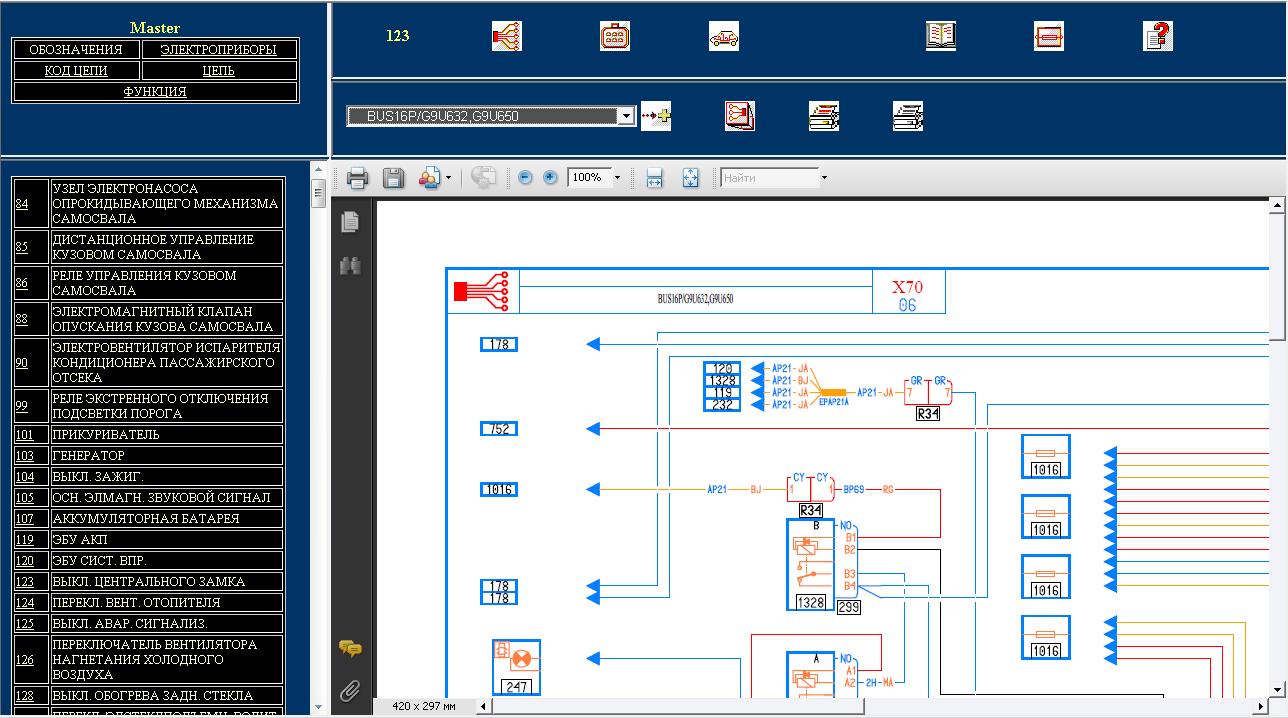The width and height of the screenshot is (1288, 718).
Task: Open the red diagram pages icon
Action: [739, 116]
